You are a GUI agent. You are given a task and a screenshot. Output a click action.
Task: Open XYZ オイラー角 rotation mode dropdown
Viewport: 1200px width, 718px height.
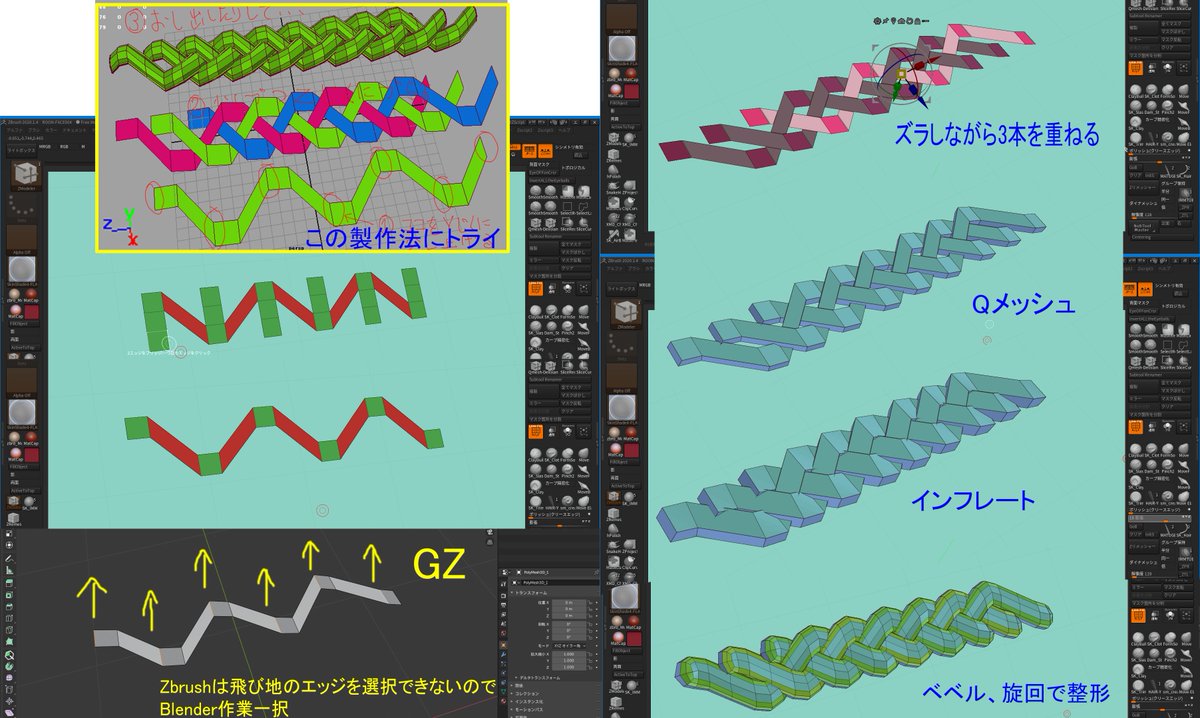click(569, 646)
